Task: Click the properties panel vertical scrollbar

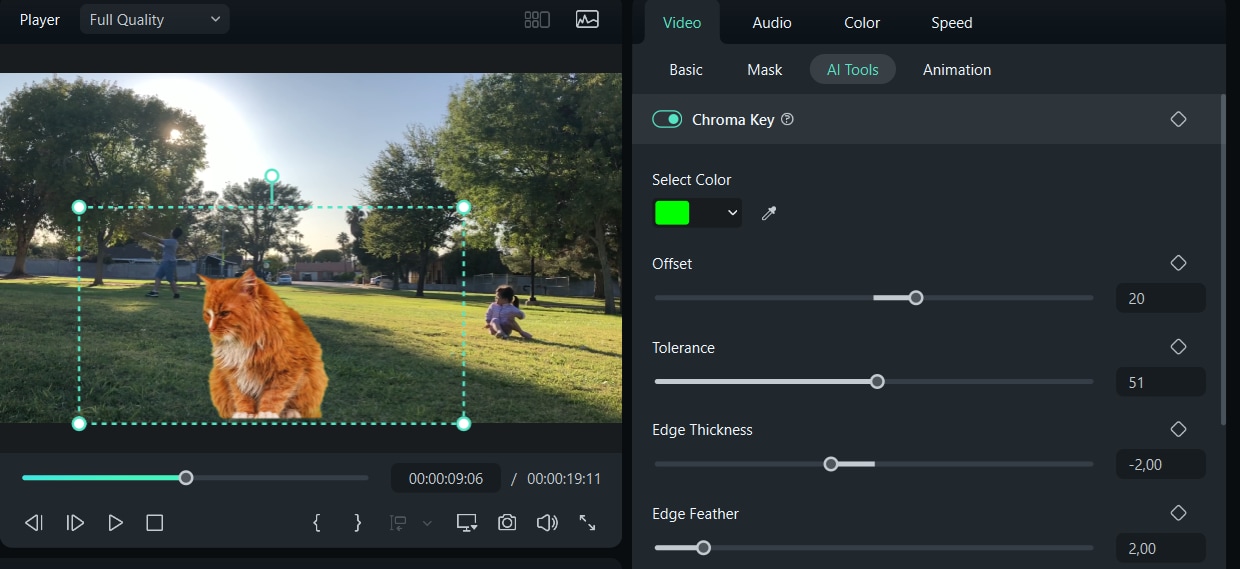Action: 1222,258
